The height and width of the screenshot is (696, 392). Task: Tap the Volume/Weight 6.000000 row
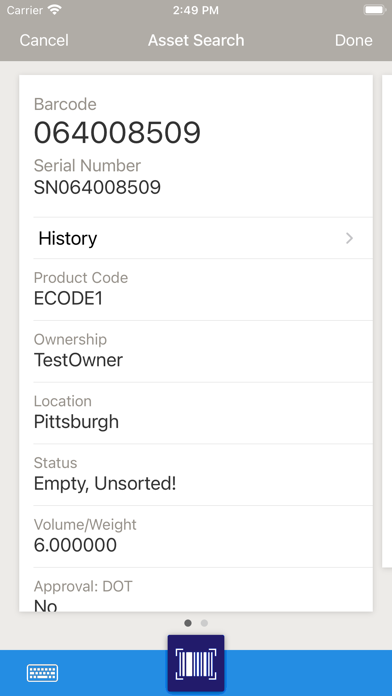click(203, 536)
